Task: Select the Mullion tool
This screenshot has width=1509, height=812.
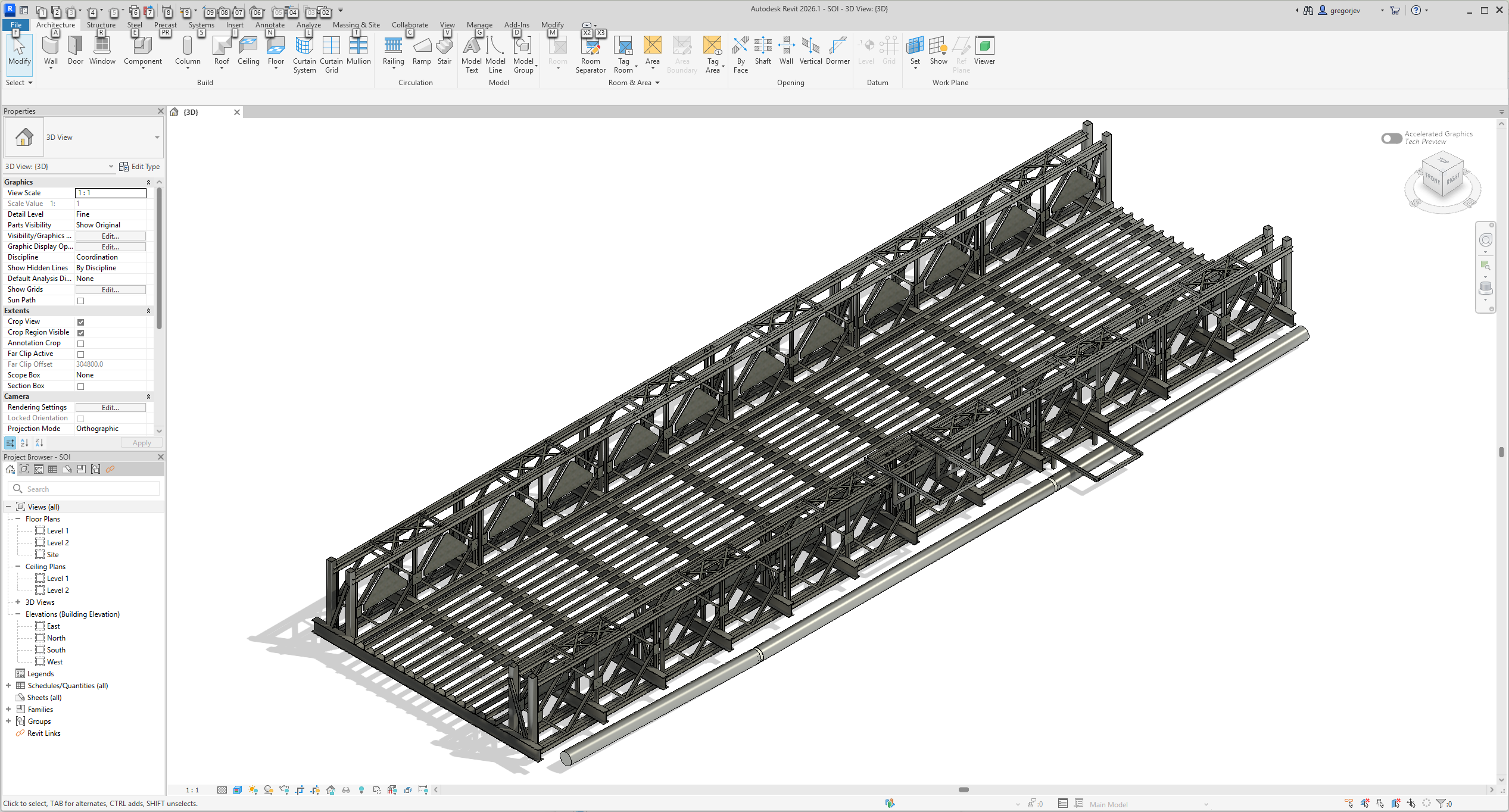Action: click(x=358, y=51)
